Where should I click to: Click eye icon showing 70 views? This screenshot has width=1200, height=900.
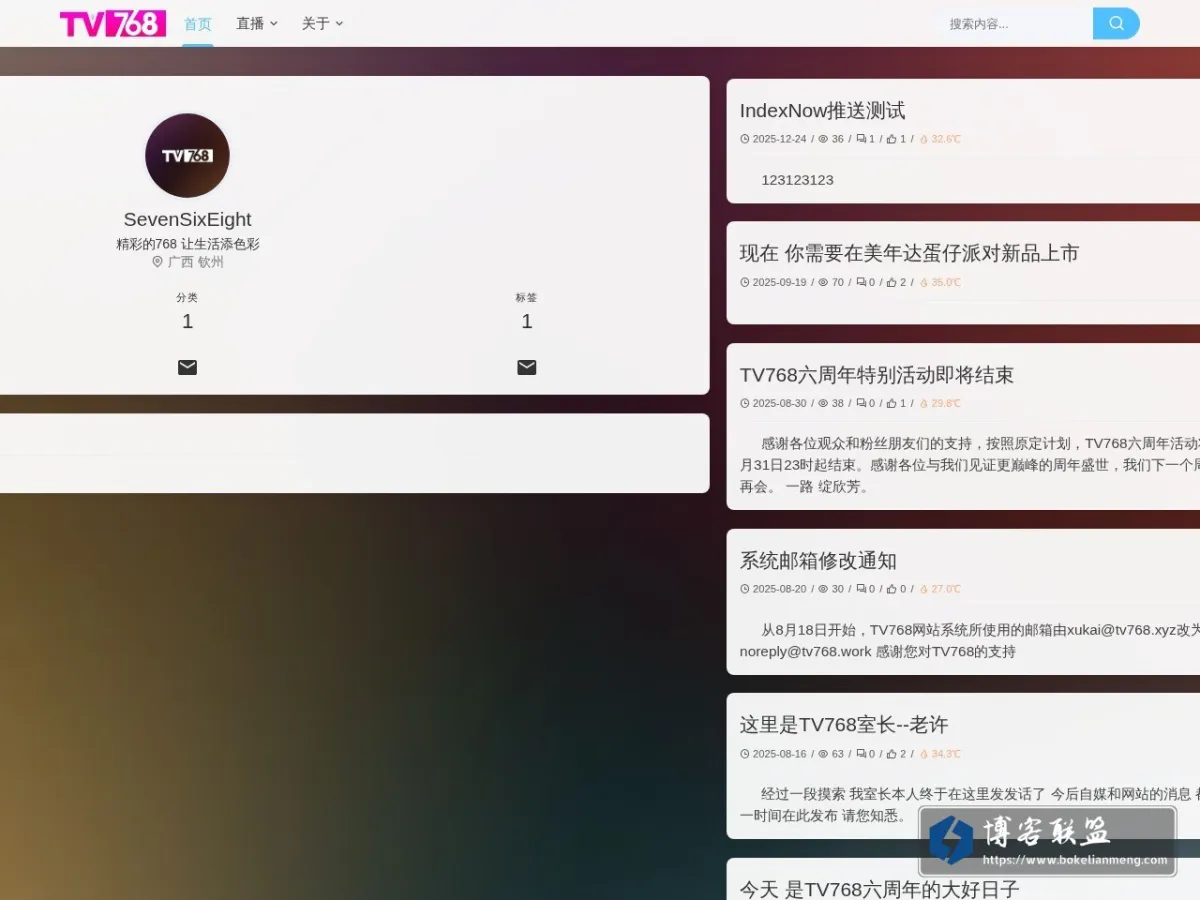[x=823, y=282]
